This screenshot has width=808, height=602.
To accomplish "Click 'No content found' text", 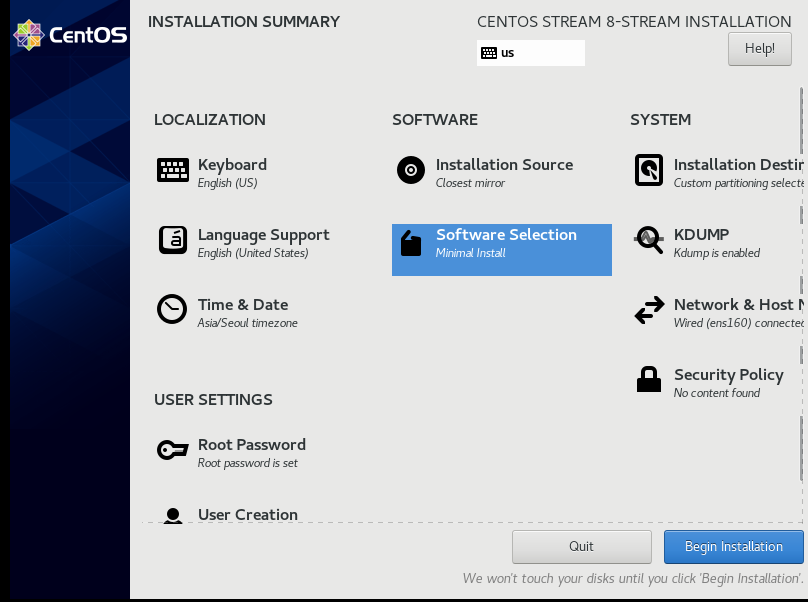I will click(x=717, y=393).
